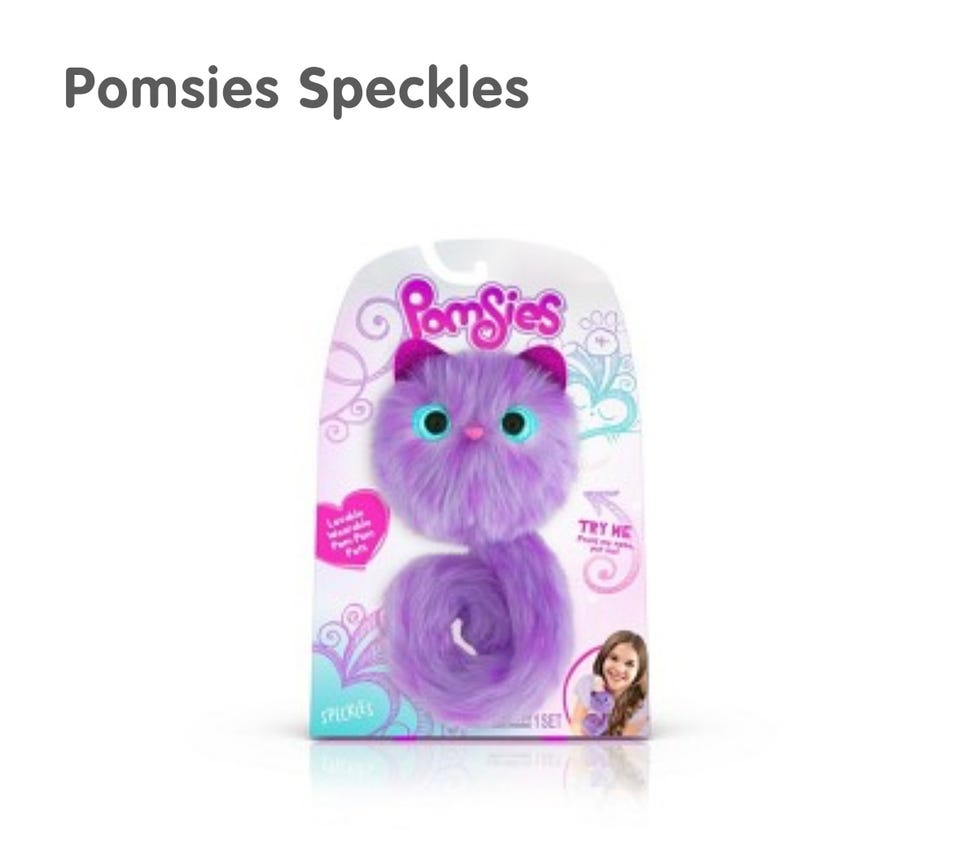Click the SPECKLES name label on teal heart
This screenshot has width=960, height=848.
click(x=347, y=713)
